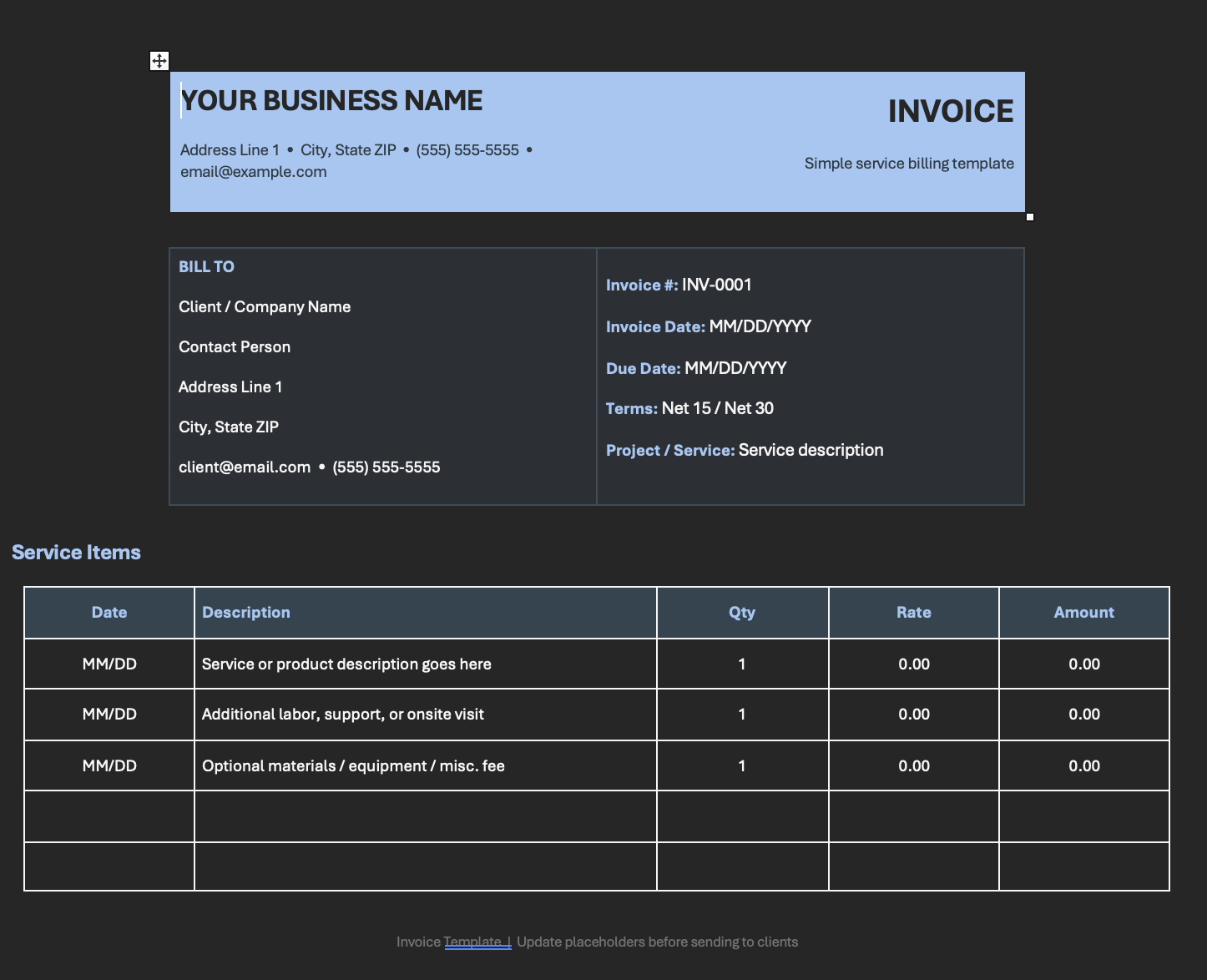Image resolution: width=1207 pixels, height=980 pixels.
Task: Click Amount '0.00' in 'Optional materials' row
Action: pos(1084,766)
